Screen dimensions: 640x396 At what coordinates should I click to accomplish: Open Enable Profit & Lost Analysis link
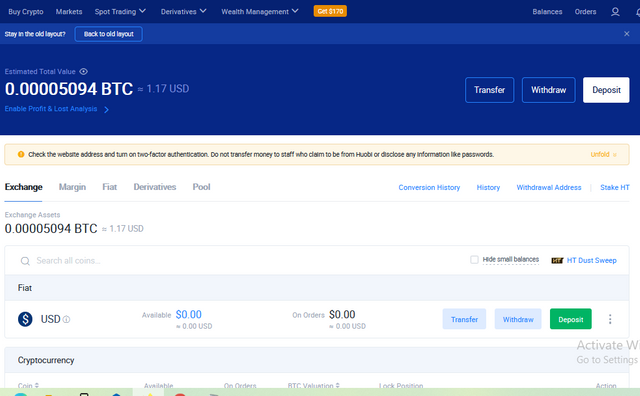point(51,109)
